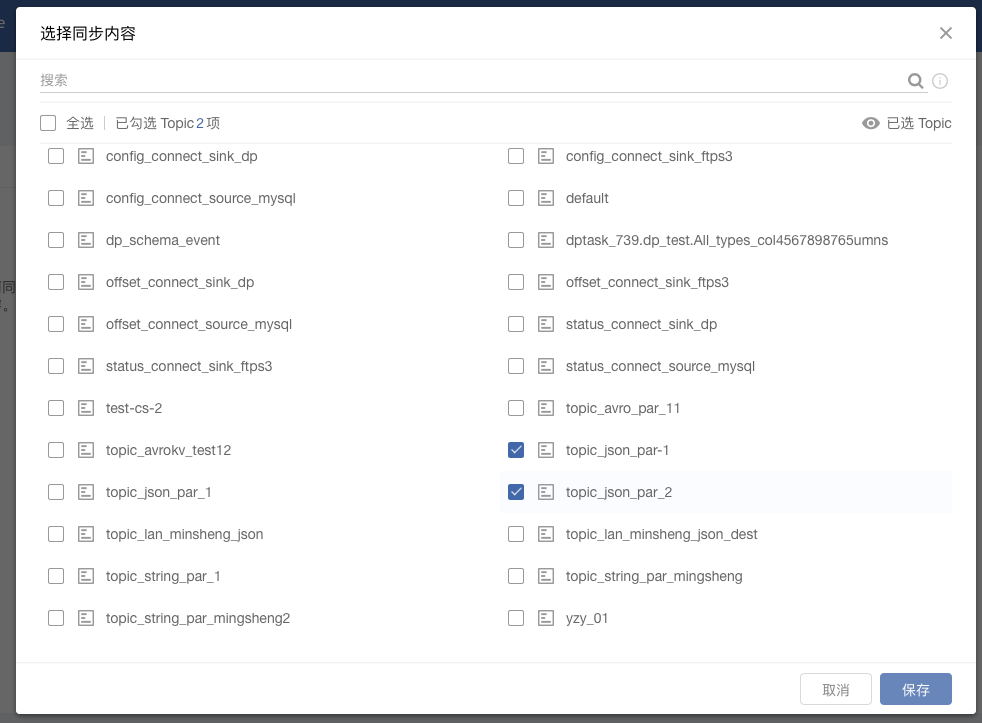Uncheck the topic_json_par-1 checkbox
Viewport: 982px width, 723px height.
click(x=516, y=450)
